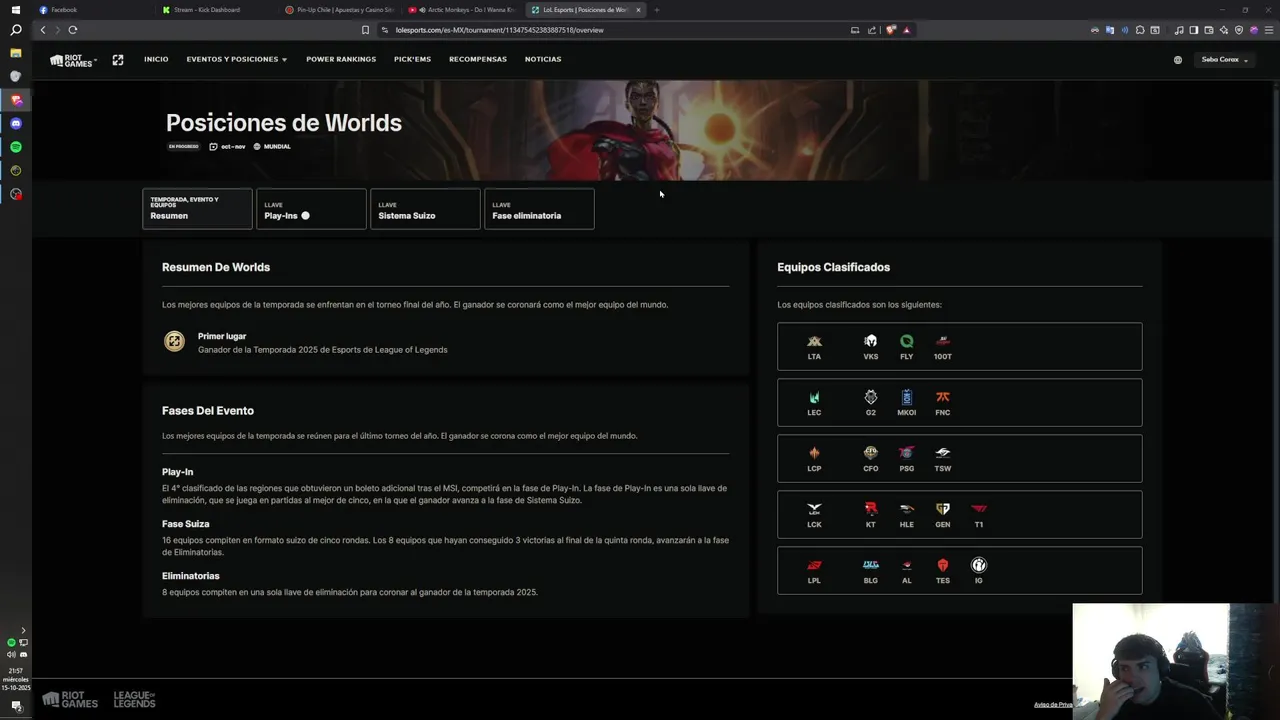Reload the current page
Viewport: 1280px width, 720px height.
tap(73, 30)
